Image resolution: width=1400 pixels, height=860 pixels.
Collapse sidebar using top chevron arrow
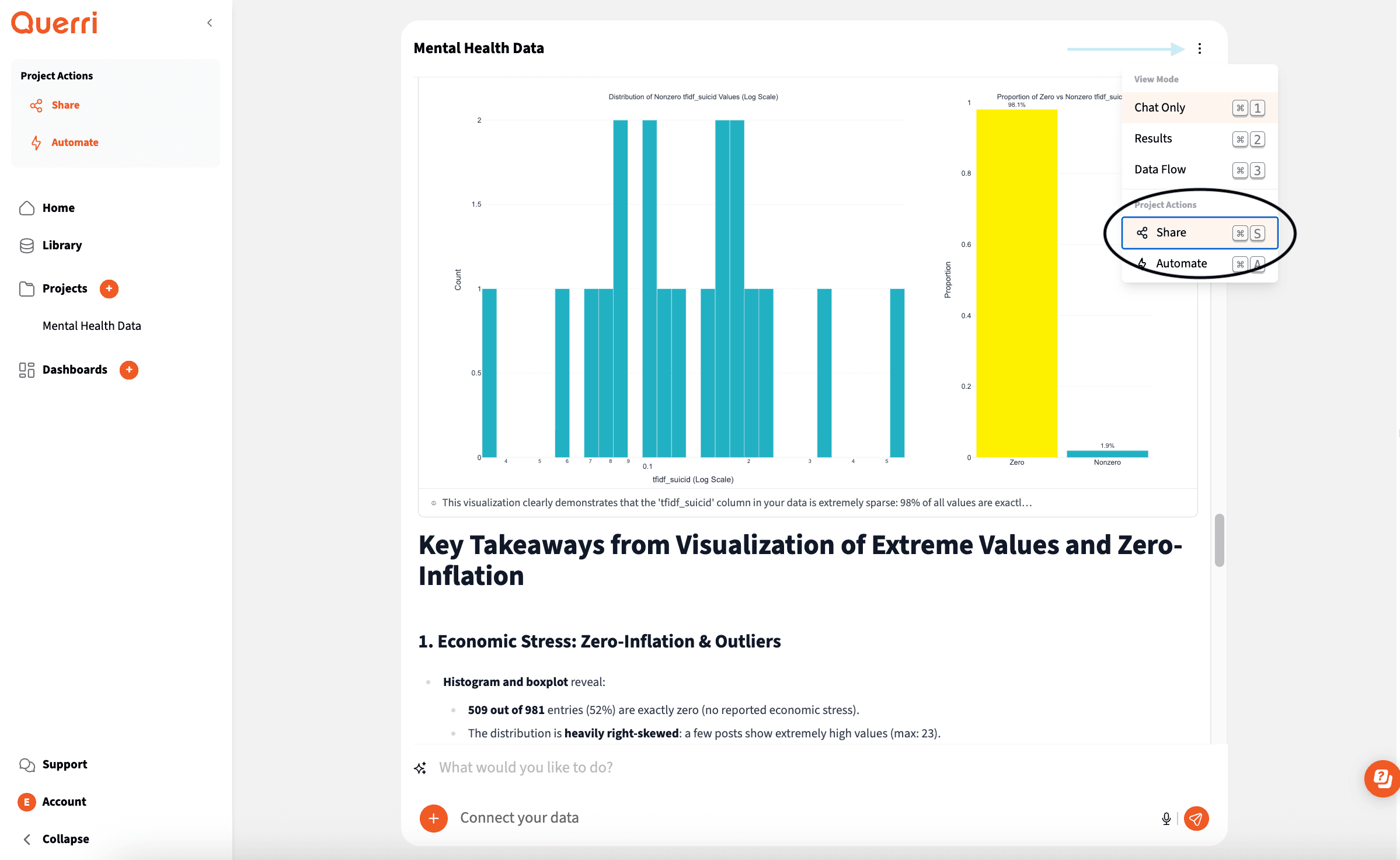tap(210, 23)
